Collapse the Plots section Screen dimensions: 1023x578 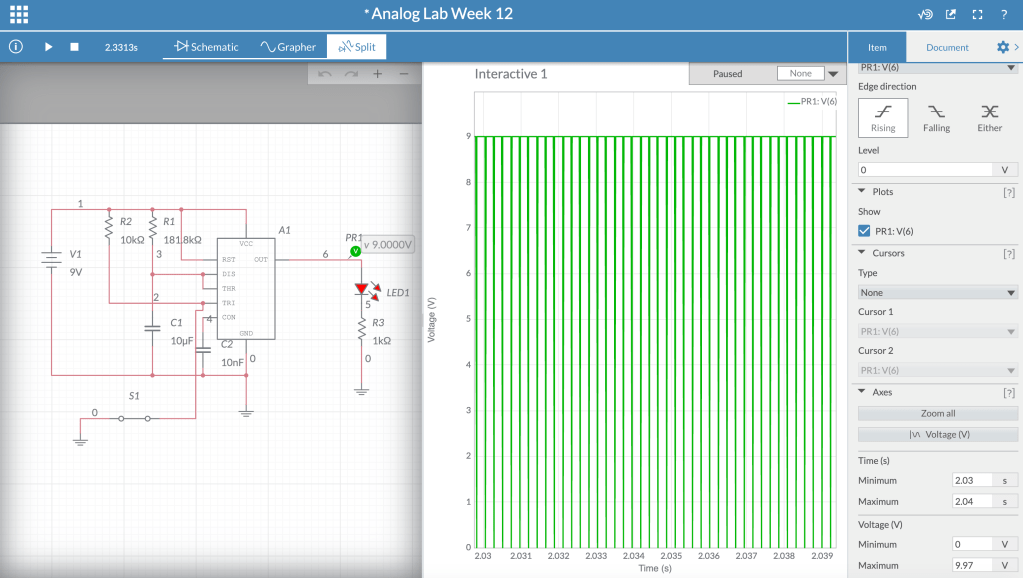862,191
